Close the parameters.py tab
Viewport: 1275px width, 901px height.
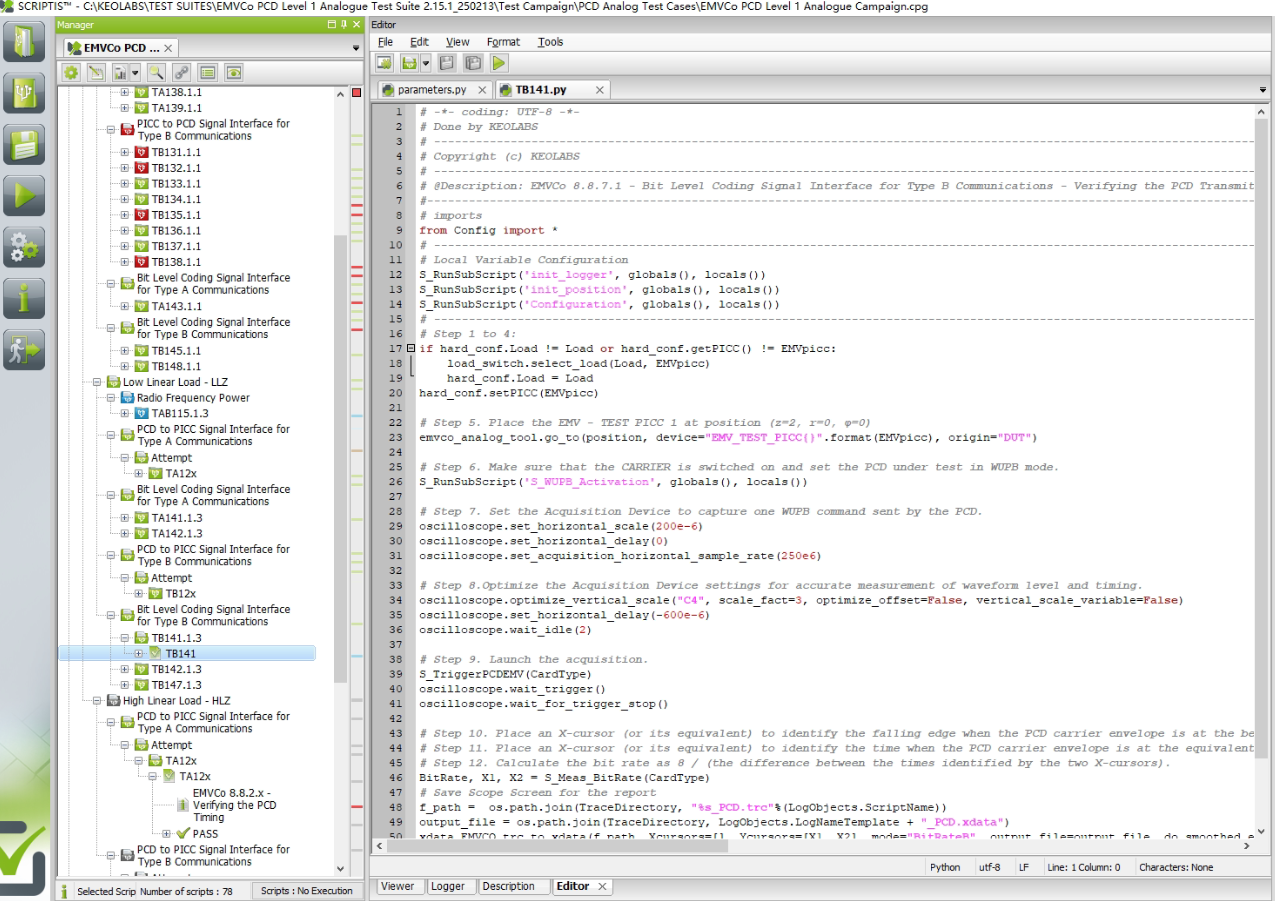click(483, 90)
